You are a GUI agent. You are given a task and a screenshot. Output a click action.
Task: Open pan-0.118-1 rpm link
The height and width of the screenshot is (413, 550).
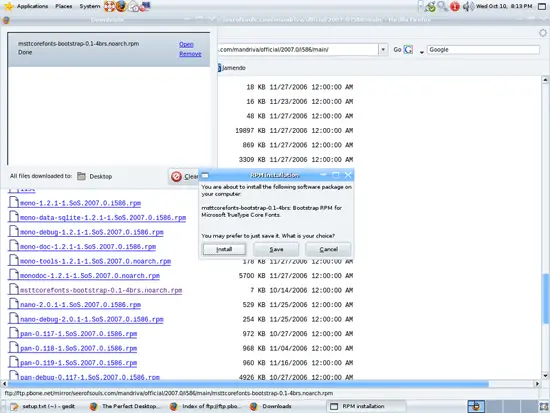[78, 348]
